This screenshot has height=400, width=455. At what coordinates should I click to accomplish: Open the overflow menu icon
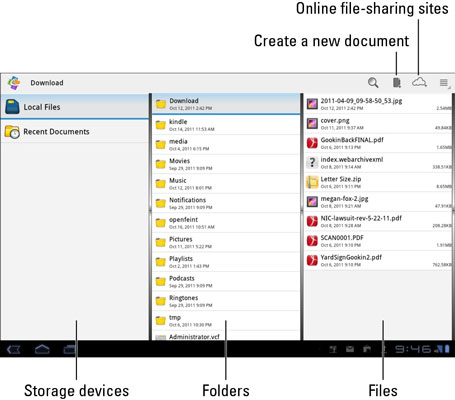pyautogui.click(x=444, y=83)
